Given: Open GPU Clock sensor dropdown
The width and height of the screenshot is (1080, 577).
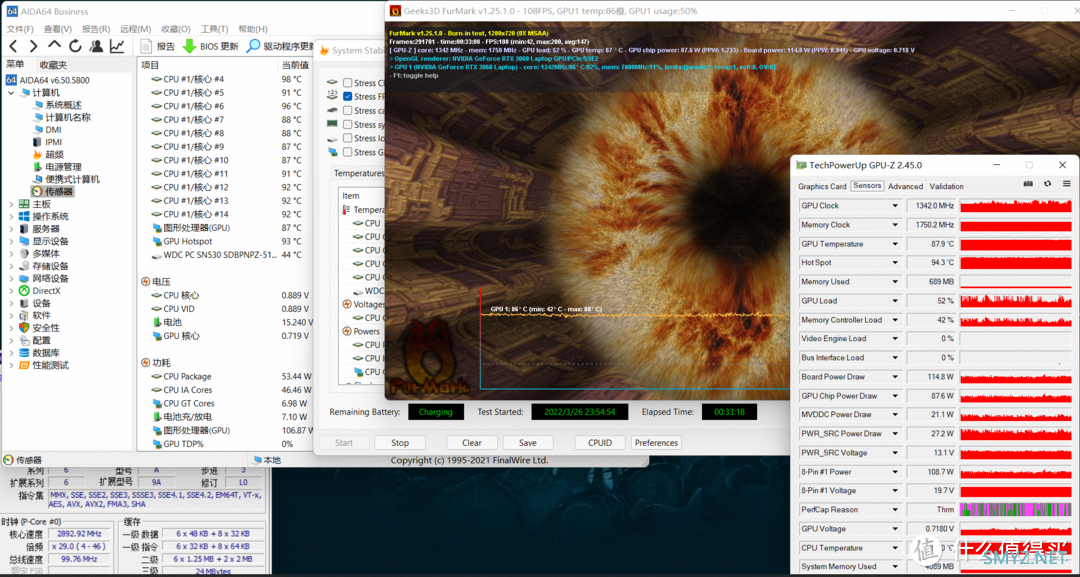Looking at the screenshot, I should (x=895, y=206).
